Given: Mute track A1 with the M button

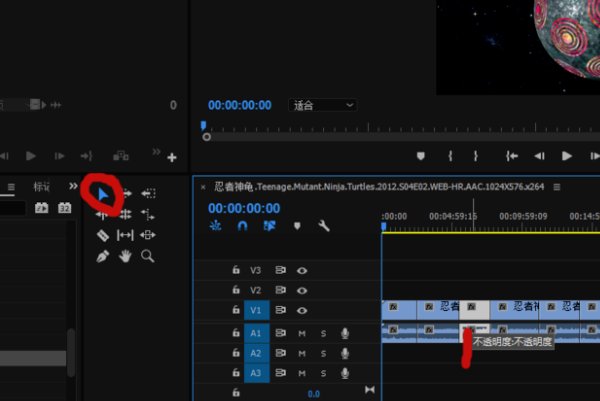Looking at the screenshot, I should pyautogui.click(x=302, y=333).
